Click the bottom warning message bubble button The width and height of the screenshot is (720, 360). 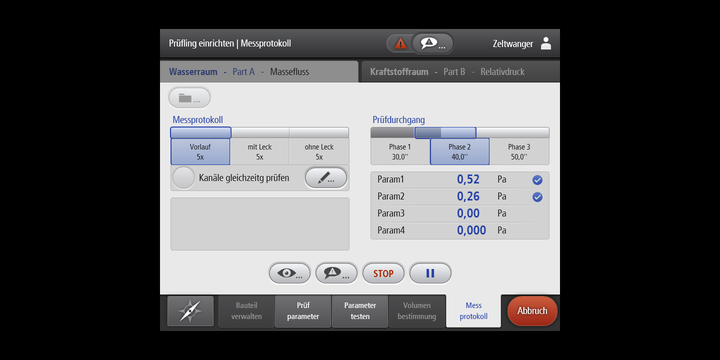pyautogui.click(x=337, y=273)
